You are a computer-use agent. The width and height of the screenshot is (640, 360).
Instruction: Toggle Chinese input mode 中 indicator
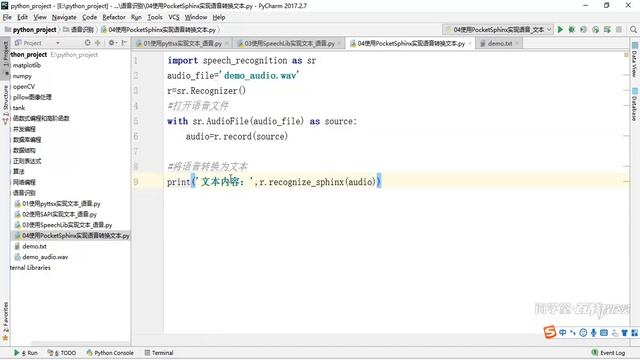[563, 333]
